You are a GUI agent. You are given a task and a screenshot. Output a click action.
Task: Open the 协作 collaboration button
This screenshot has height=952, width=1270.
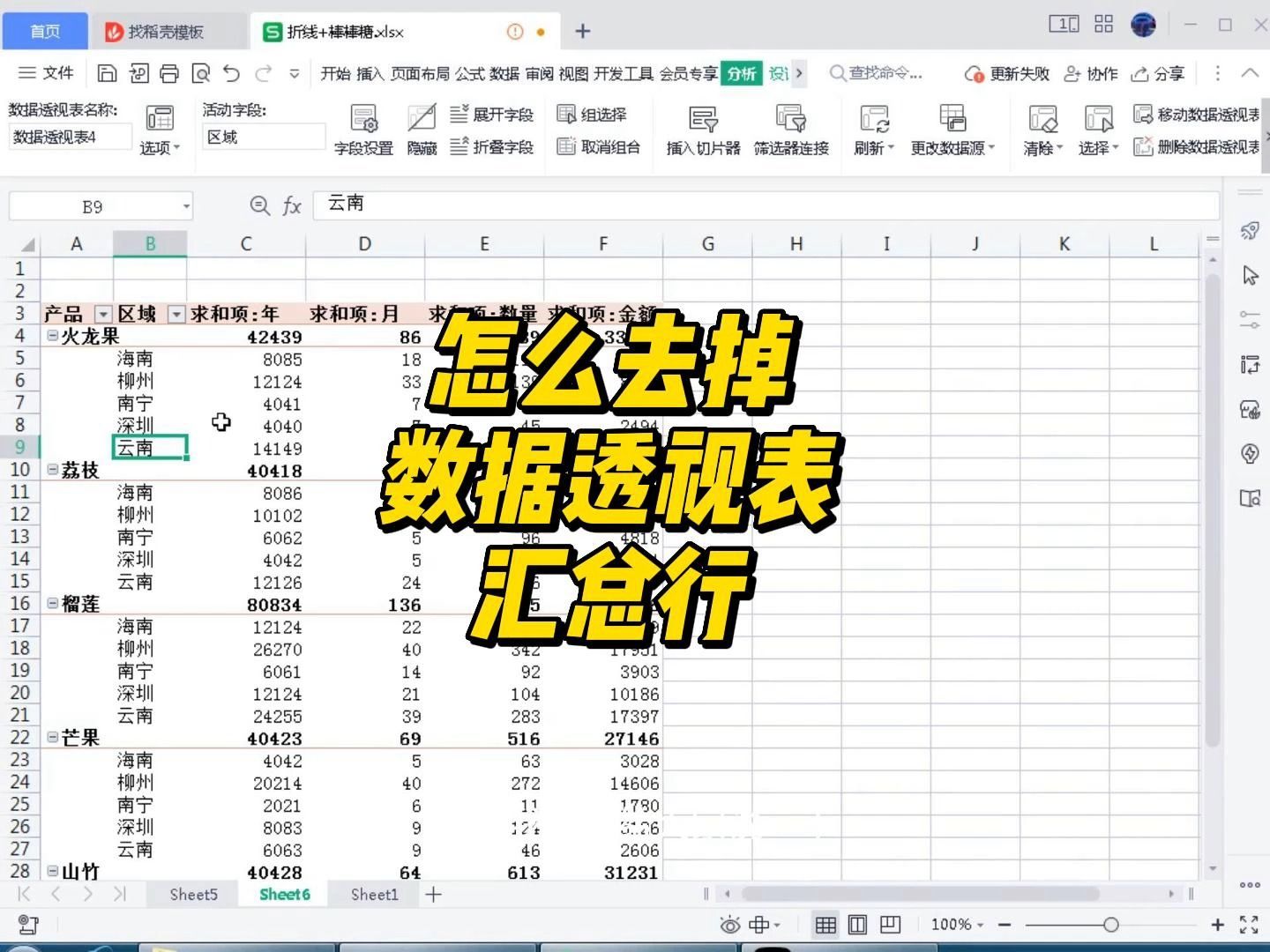[1091, 74]
